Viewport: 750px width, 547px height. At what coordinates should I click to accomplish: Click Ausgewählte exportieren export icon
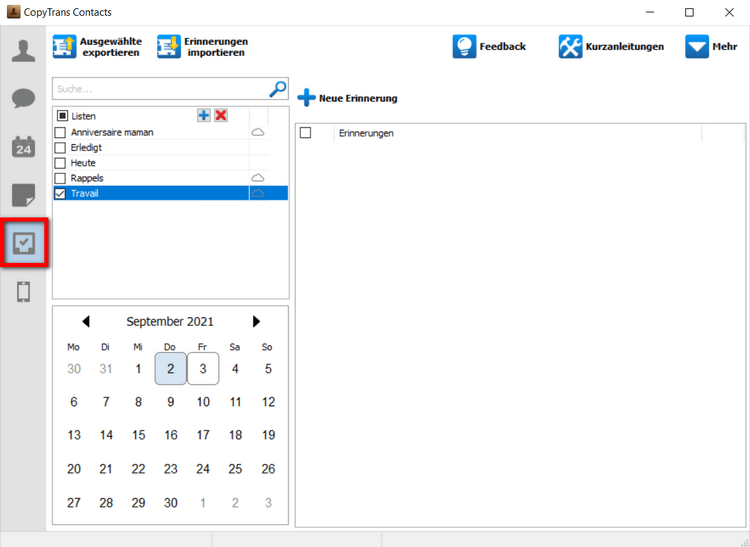[x=65, y=46]
